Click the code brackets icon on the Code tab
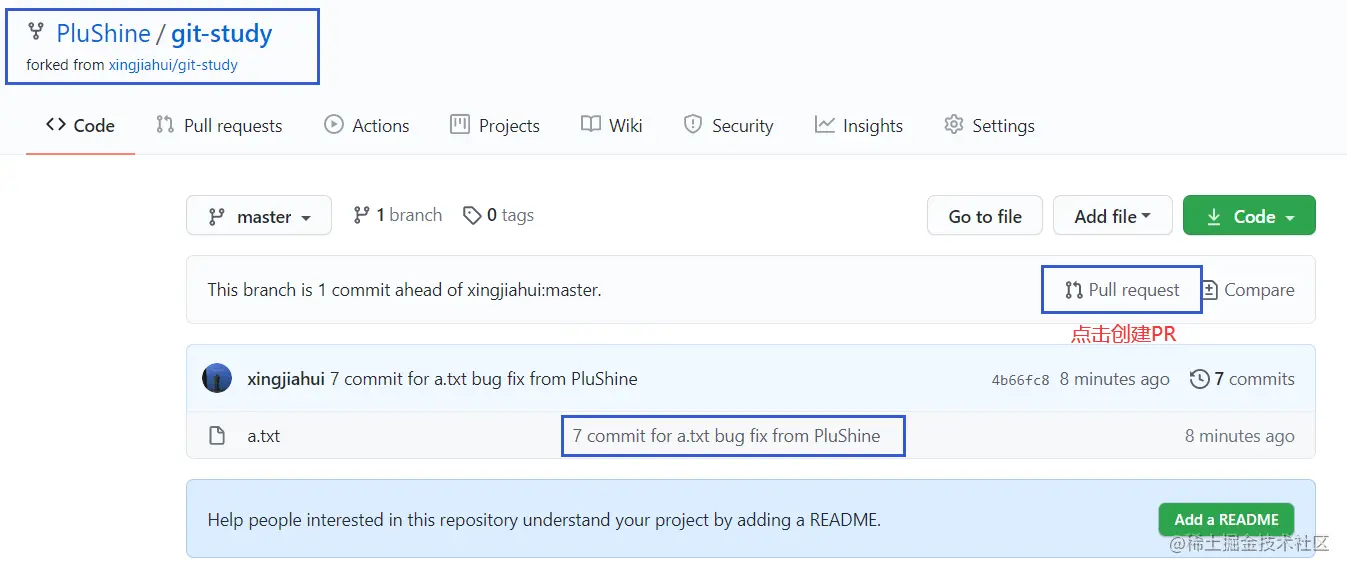 pyautogui.click(x=56, y=124)
